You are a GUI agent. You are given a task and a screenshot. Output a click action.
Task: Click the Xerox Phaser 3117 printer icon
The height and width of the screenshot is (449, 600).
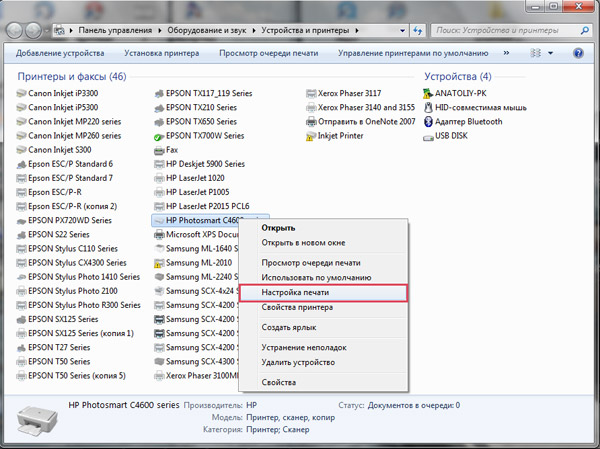pos(311,93)
